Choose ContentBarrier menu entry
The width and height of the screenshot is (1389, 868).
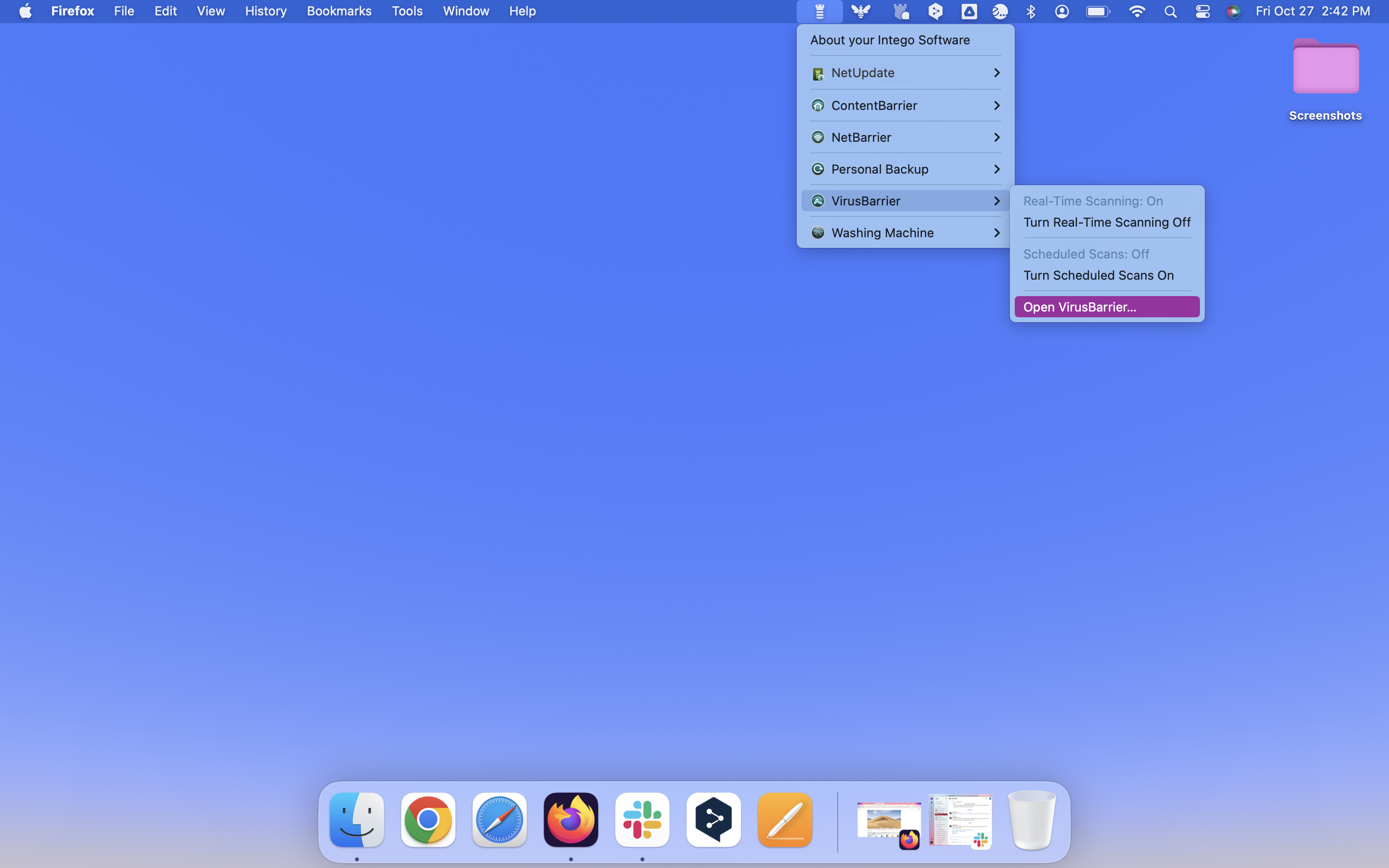point(905,106)
